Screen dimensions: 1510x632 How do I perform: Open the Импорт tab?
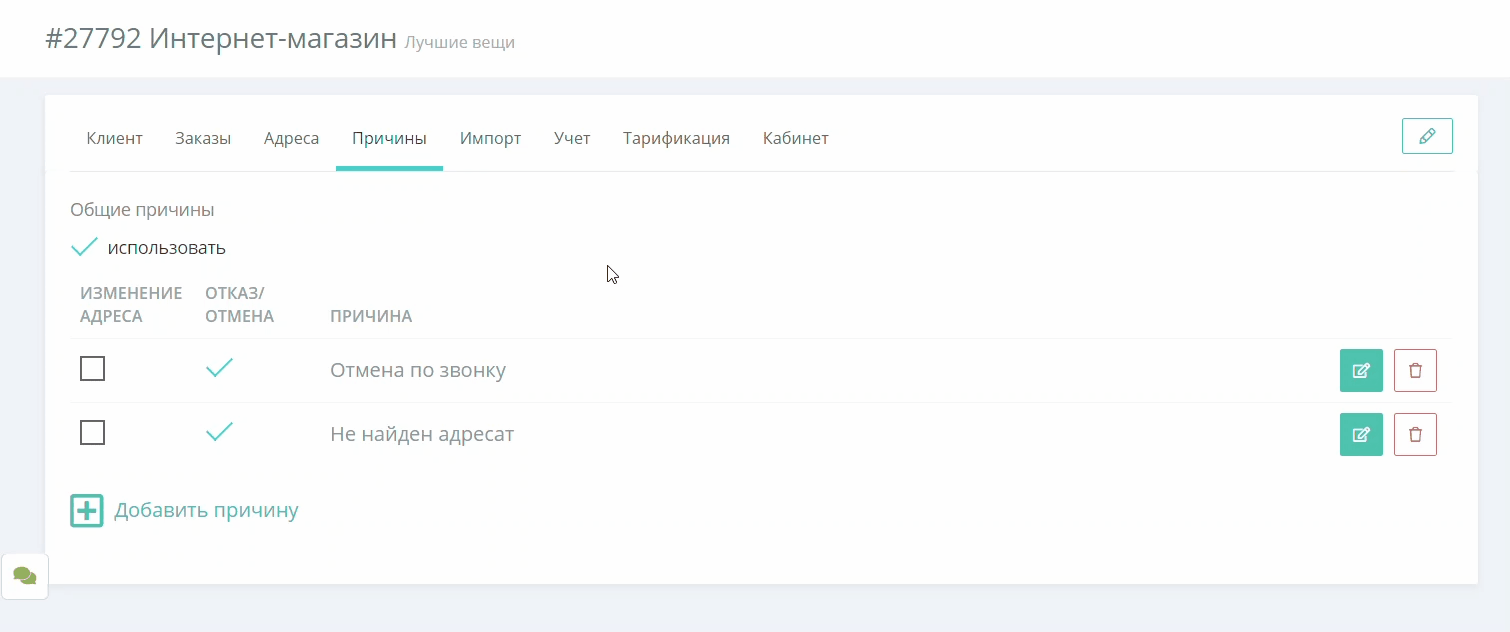click(x=491, y=138)
